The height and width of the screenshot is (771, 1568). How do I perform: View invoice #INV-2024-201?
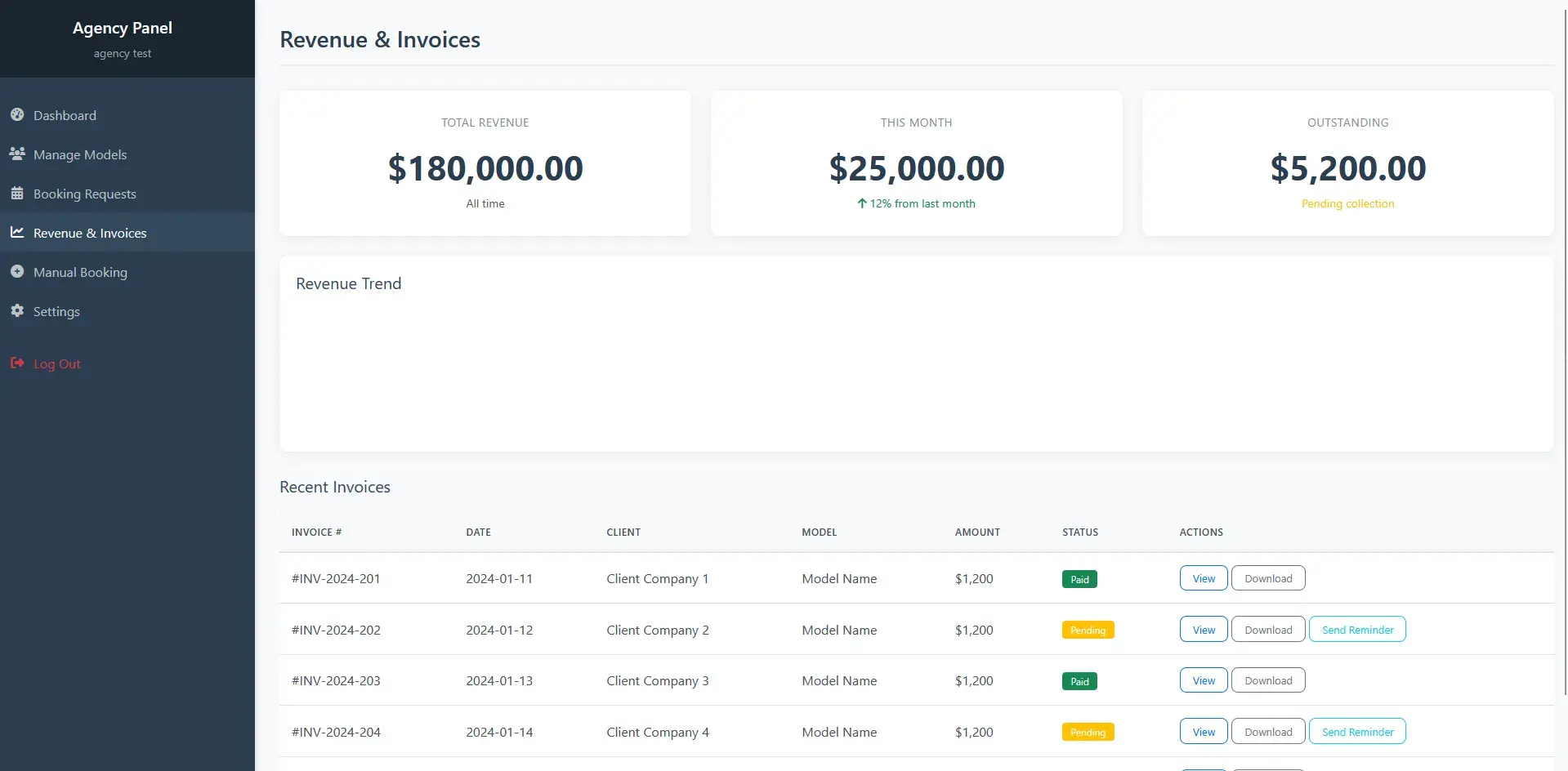coord(1203,578)
